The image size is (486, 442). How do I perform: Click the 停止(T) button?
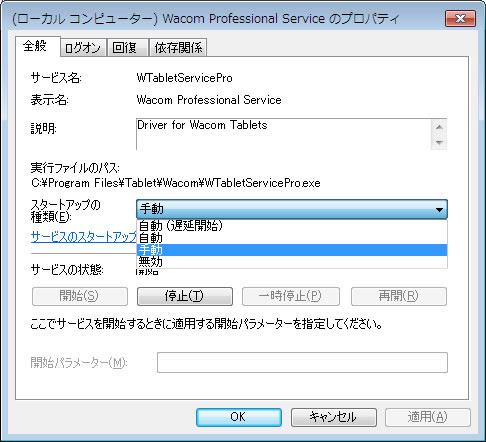click(x=185, y=296)
